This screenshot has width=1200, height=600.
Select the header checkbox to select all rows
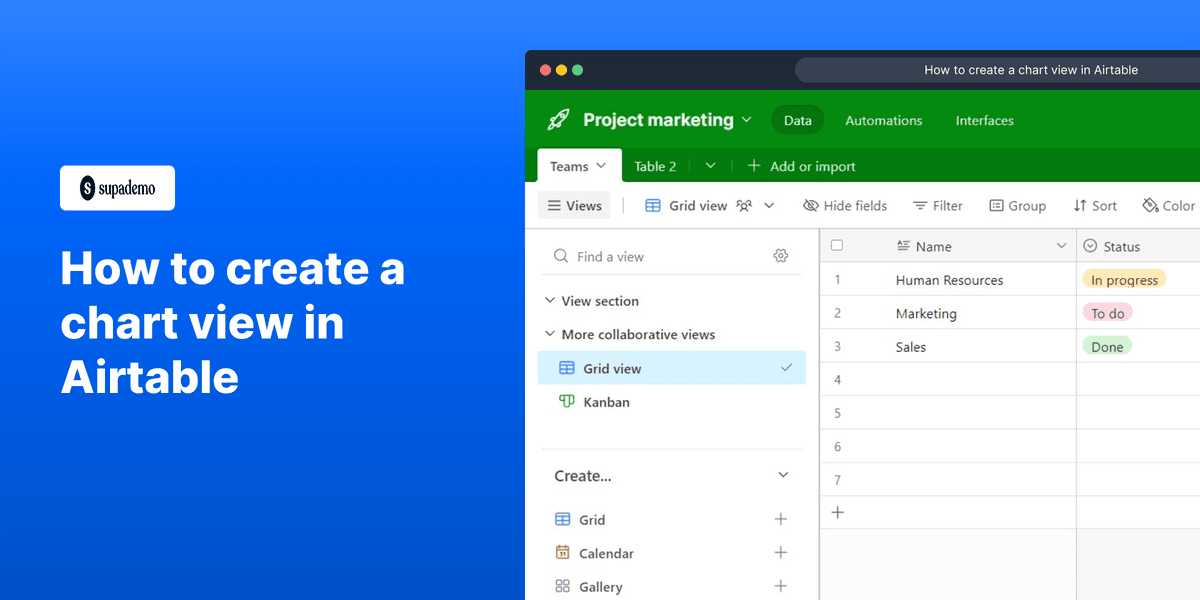coord(837,245)
